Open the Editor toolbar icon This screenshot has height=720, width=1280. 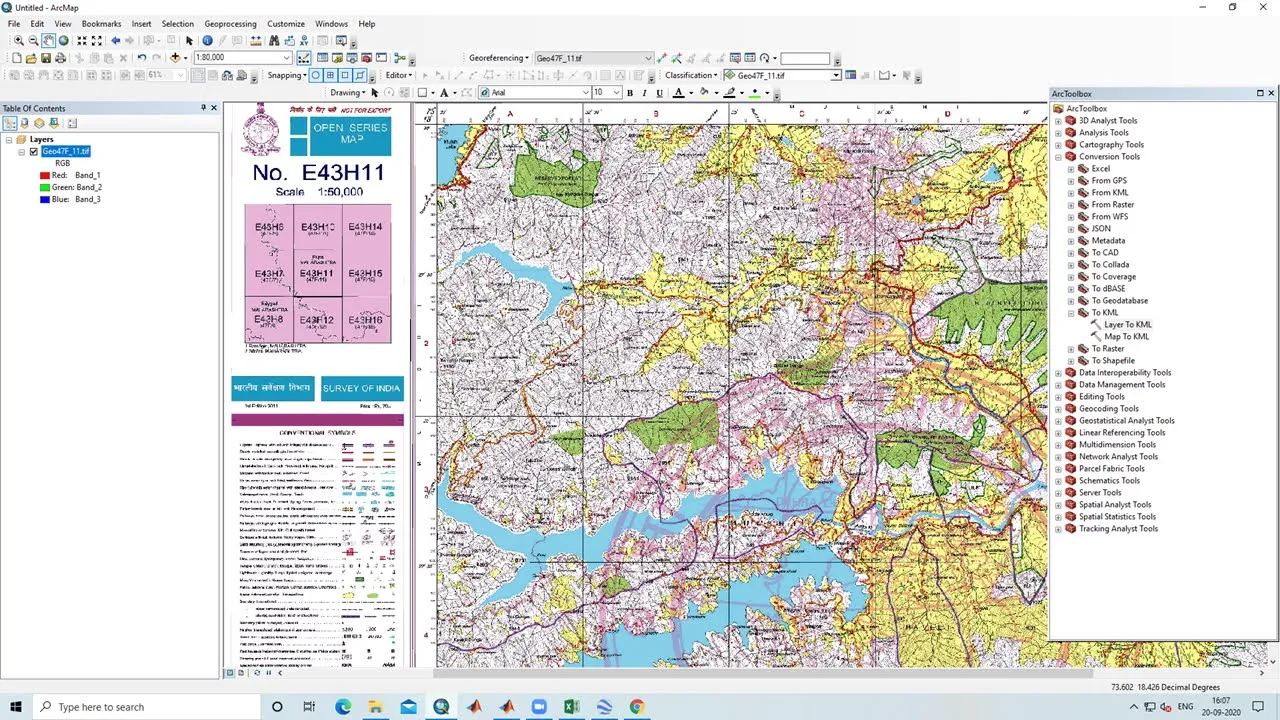[304, 58]
